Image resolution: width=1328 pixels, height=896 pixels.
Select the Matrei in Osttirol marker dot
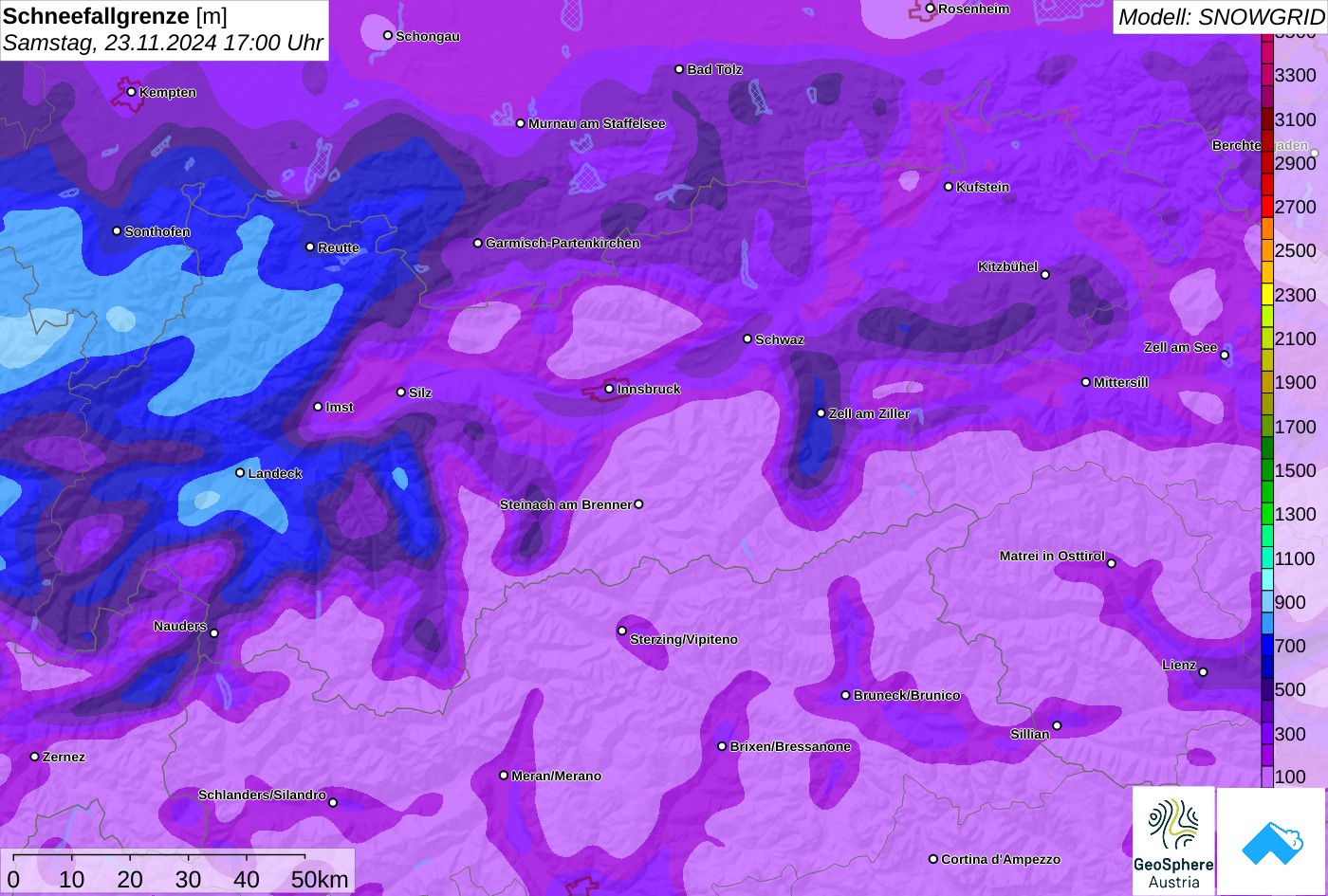coord(1112,563)
